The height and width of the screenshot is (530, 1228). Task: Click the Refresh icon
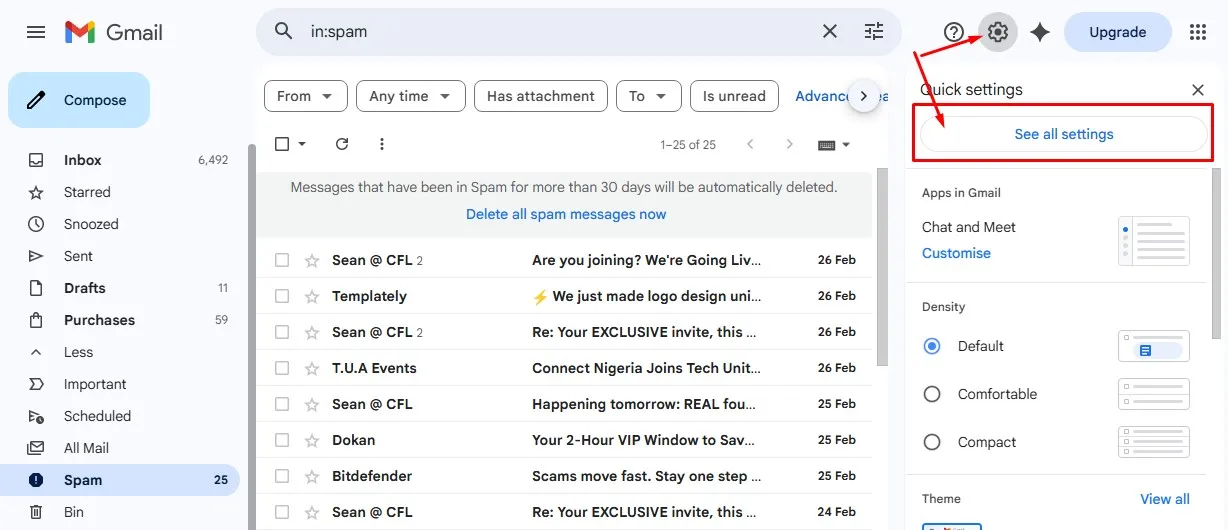click(x=342, y=144)
